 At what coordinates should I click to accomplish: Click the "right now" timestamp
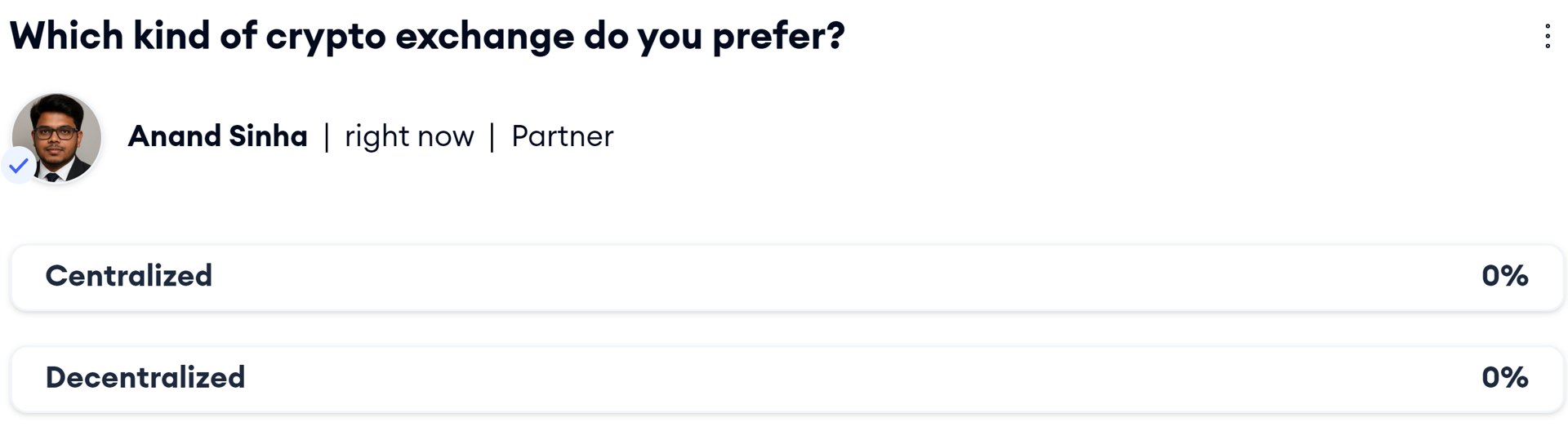click(409, 136)
